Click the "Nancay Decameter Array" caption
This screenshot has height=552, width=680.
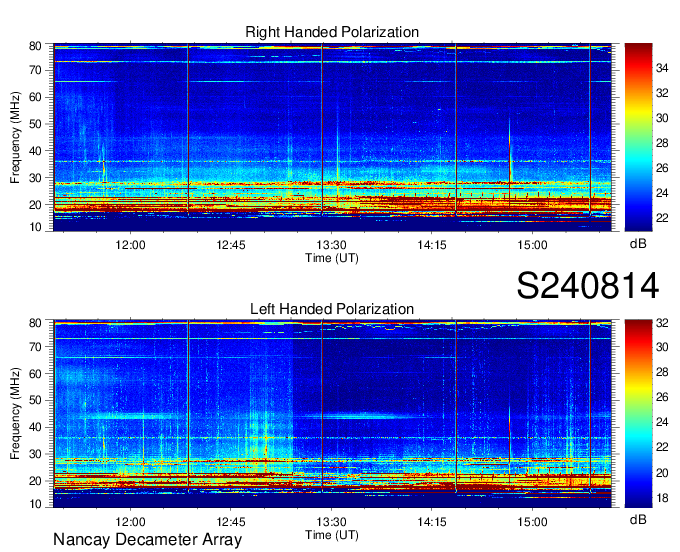(147, 540)
